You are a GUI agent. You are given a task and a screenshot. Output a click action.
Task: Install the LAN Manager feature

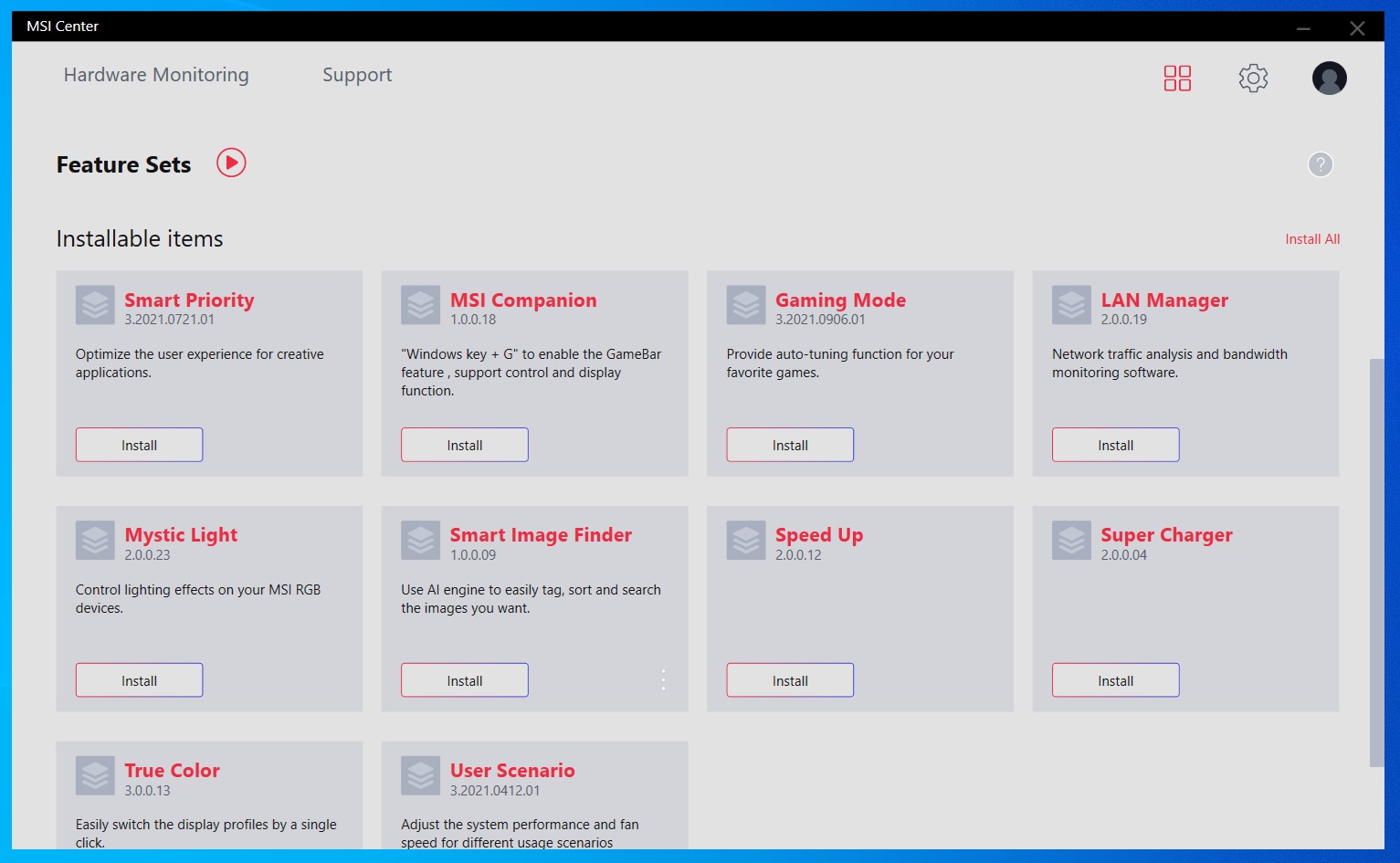[1115, 445]
